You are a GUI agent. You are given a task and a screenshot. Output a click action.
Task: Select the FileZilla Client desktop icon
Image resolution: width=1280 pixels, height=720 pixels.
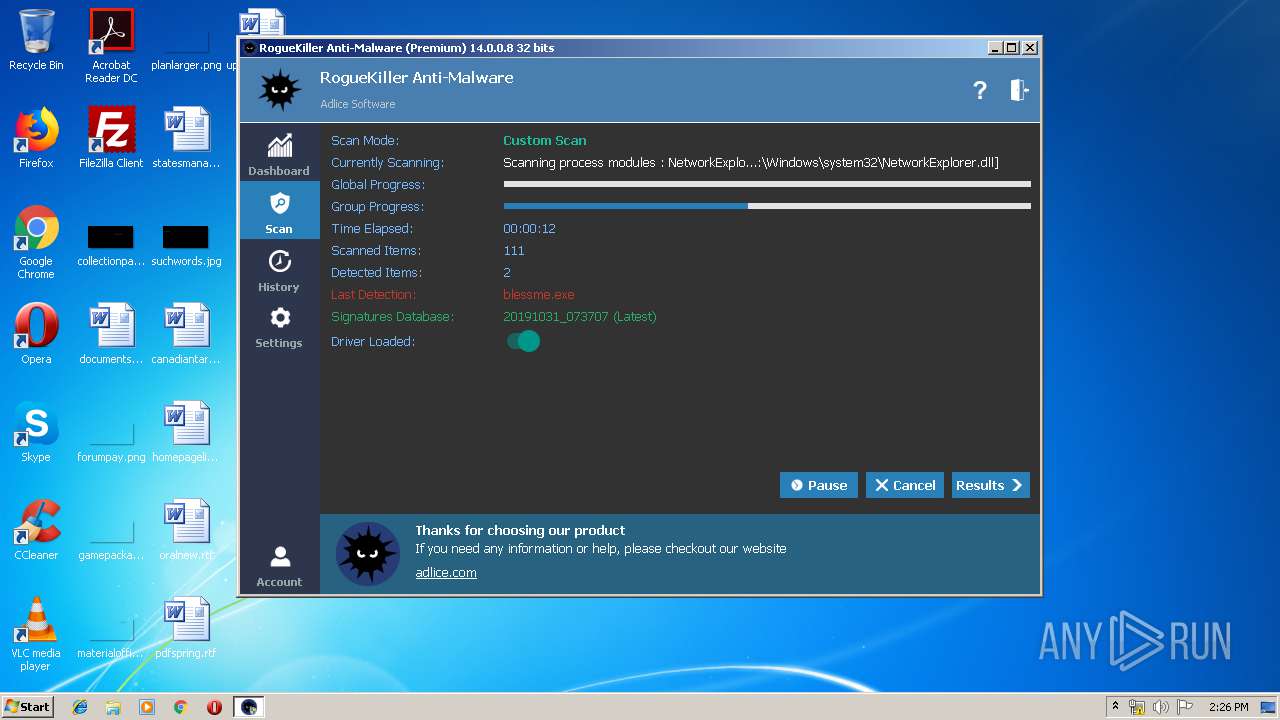tap(111, 138)
